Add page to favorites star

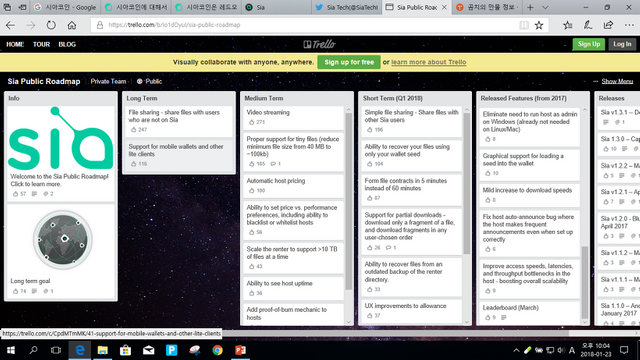tap(539, 25)
